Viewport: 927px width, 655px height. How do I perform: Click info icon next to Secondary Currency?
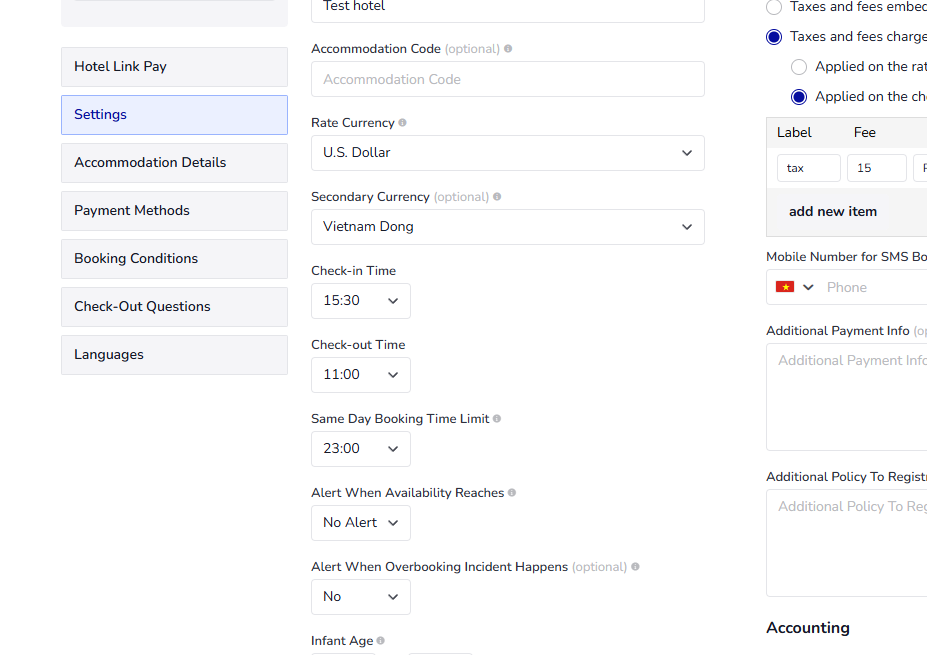point(497,196)
